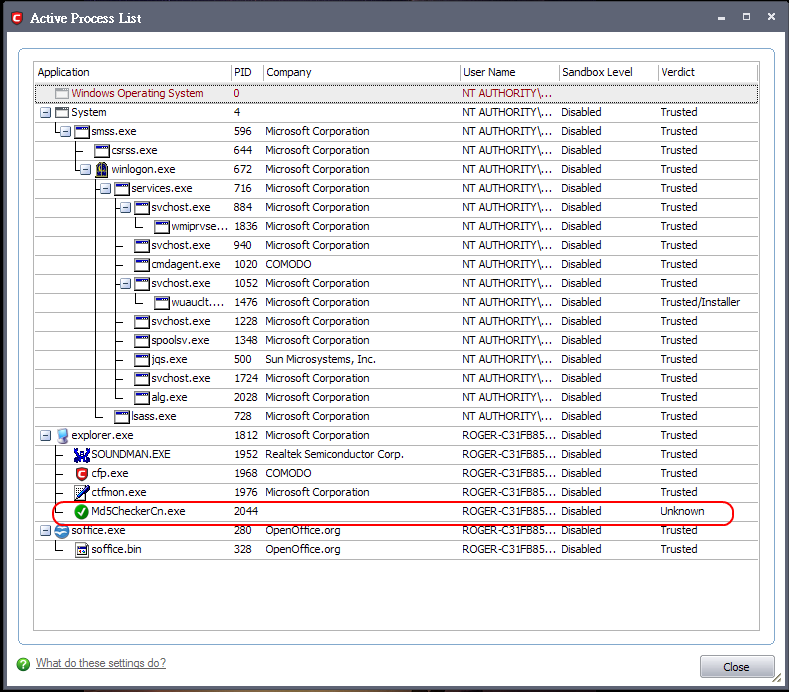Click the explorer.exe computer icon
Viewport: 789px width, 692px height.
point(62,435)
